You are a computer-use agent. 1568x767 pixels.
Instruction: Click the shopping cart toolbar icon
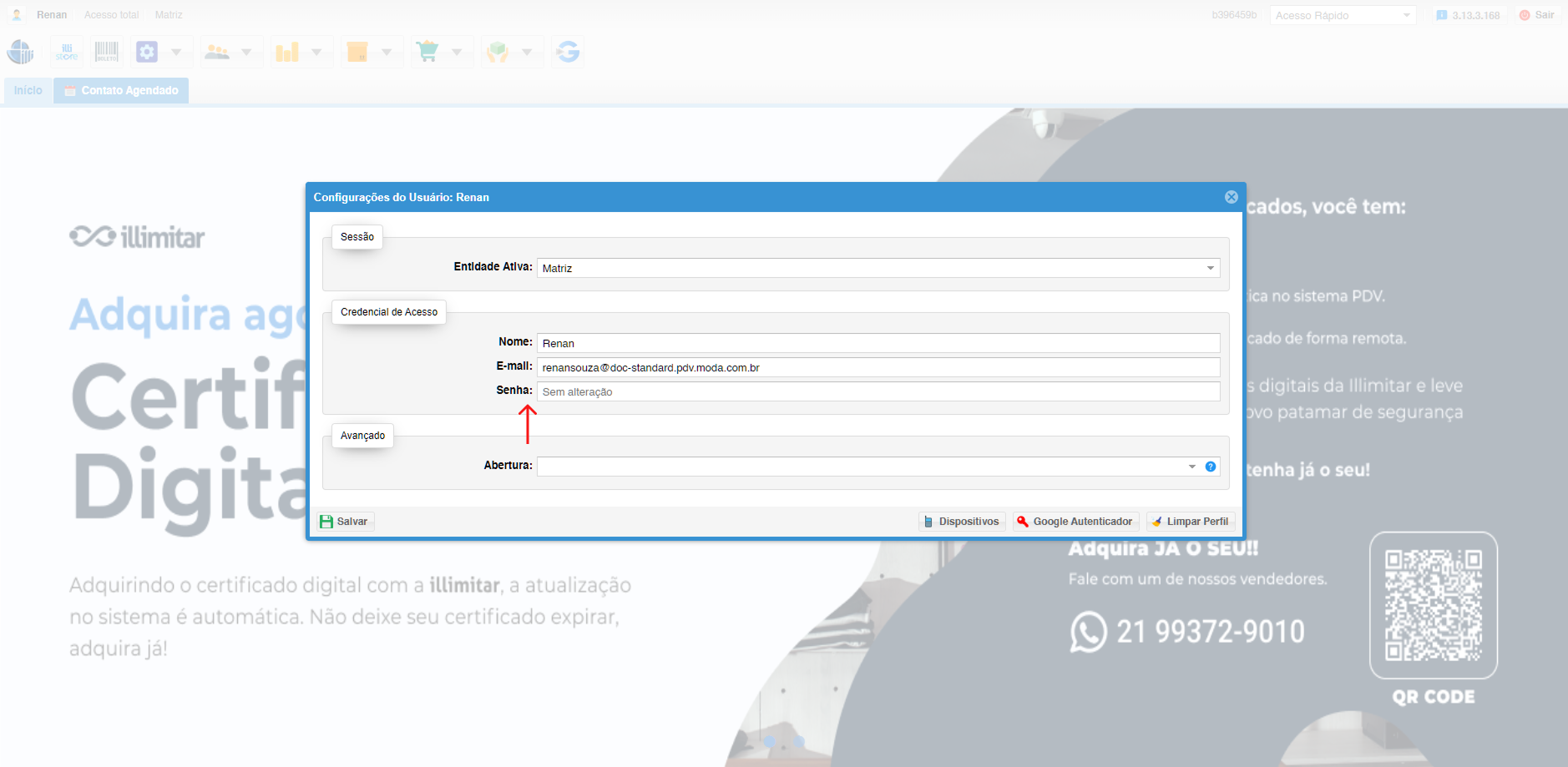point(427,52)
